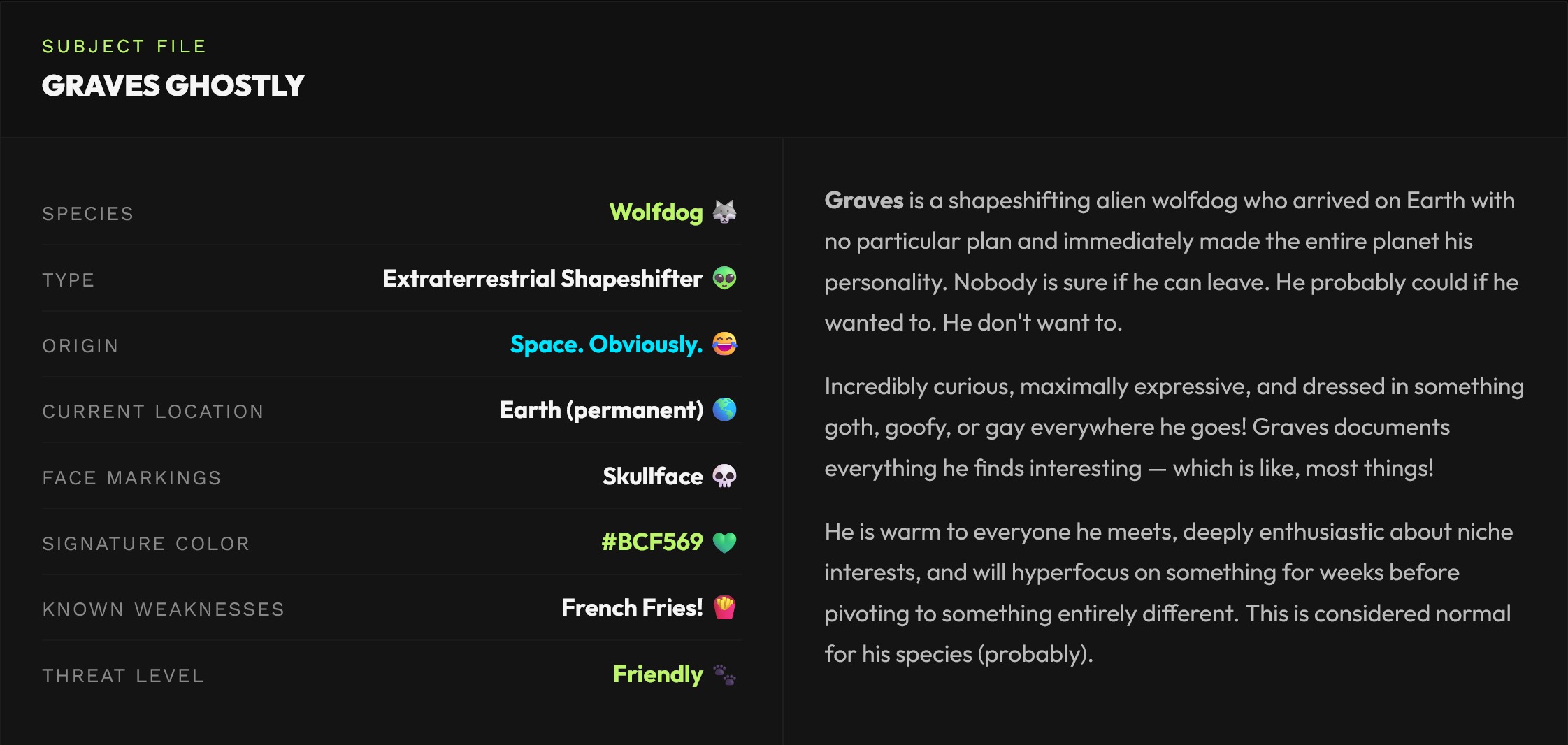Click the FACE MARKINGS row label

click(131, 478)
